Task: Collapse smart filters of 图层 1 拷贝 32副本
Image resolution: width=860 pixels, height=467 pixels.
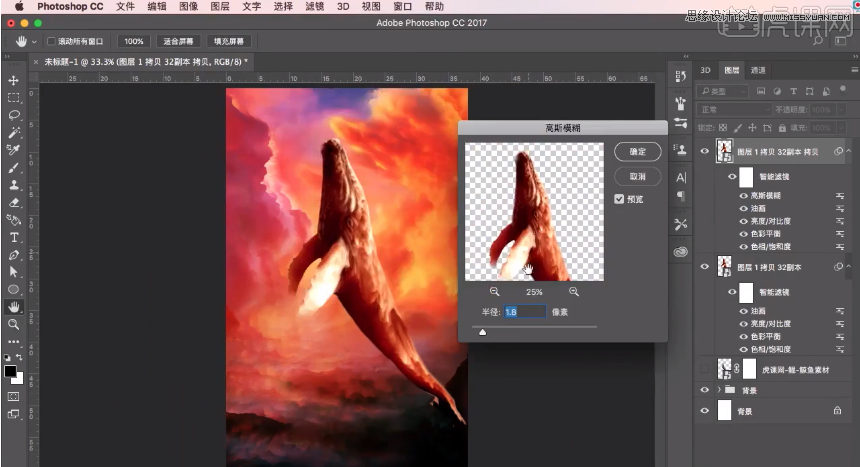Action: tap(848, 267)
